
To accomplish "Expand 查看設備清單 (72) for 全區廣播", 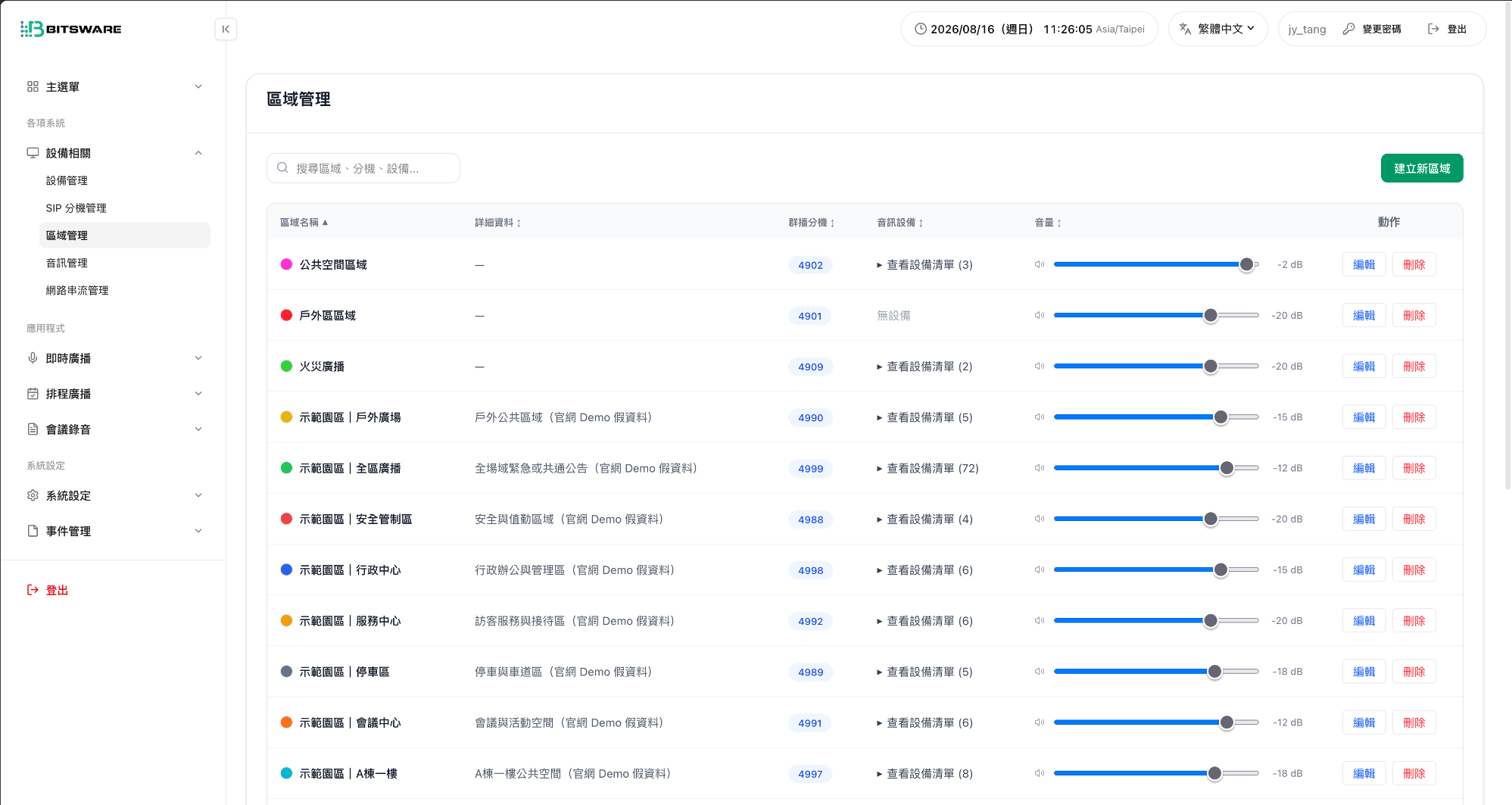I will pyautogui.click(x=927, y=468).
